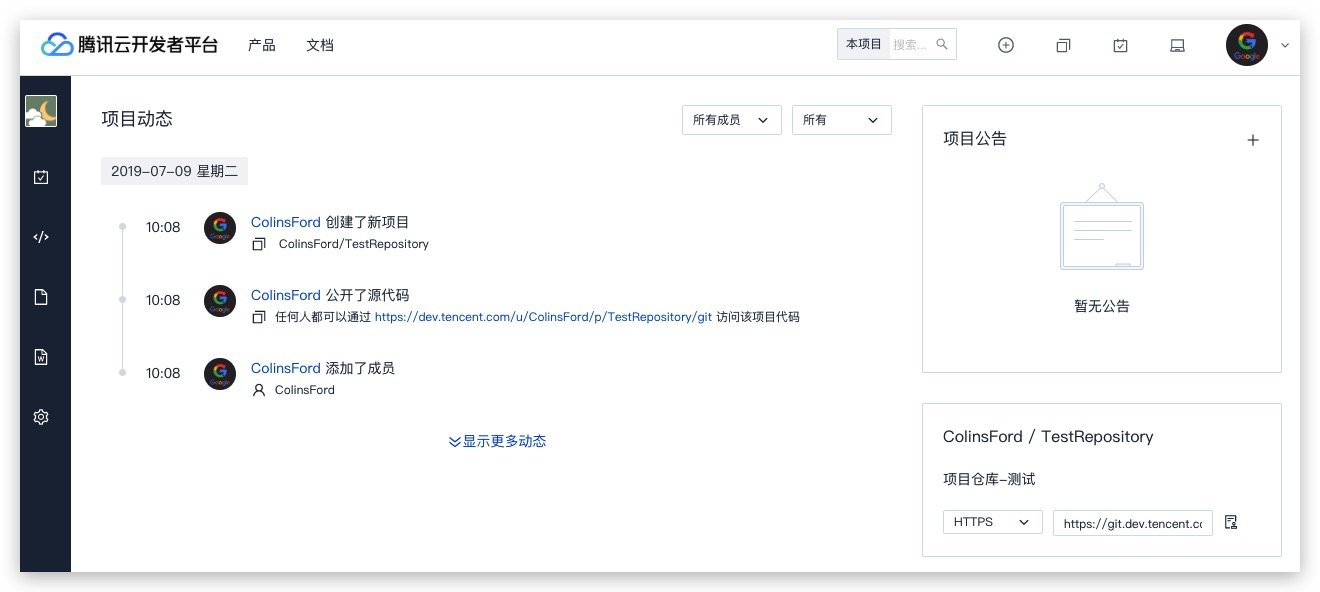Viewport: 1320px width, 592px height.
Task: Click avatar beside 创建了新项目 entry
Action: pos(220,228)
